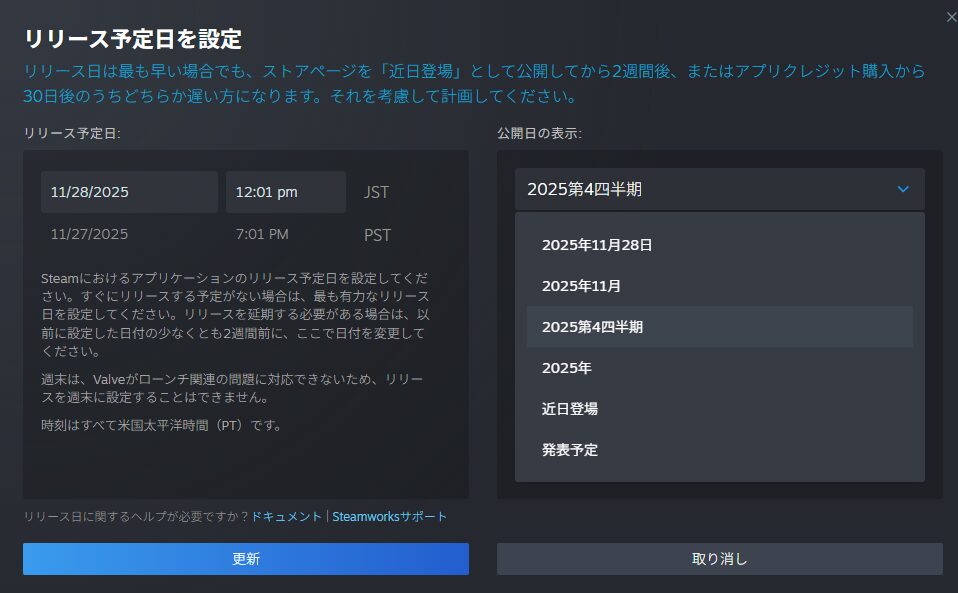Open the Steamworksサポート link
This screenshot has width=958, height=593.
click(x=389, y=517)
